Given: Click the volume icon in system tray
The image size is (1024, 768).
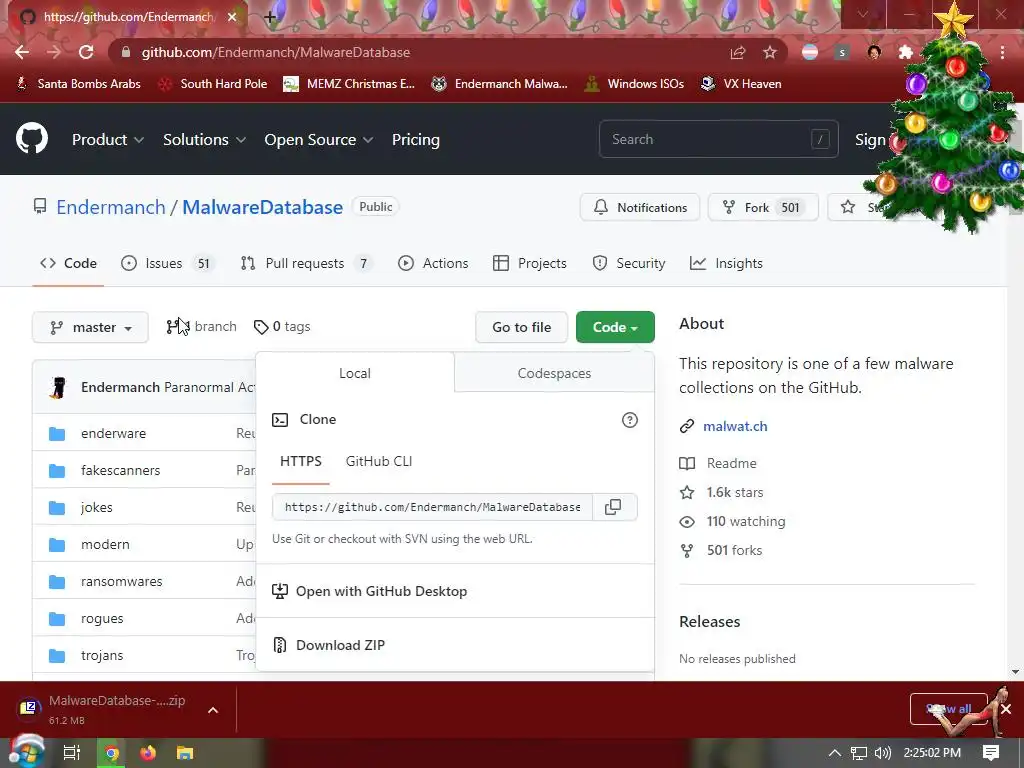Looking at the screenshot, I should coord(882,753).
